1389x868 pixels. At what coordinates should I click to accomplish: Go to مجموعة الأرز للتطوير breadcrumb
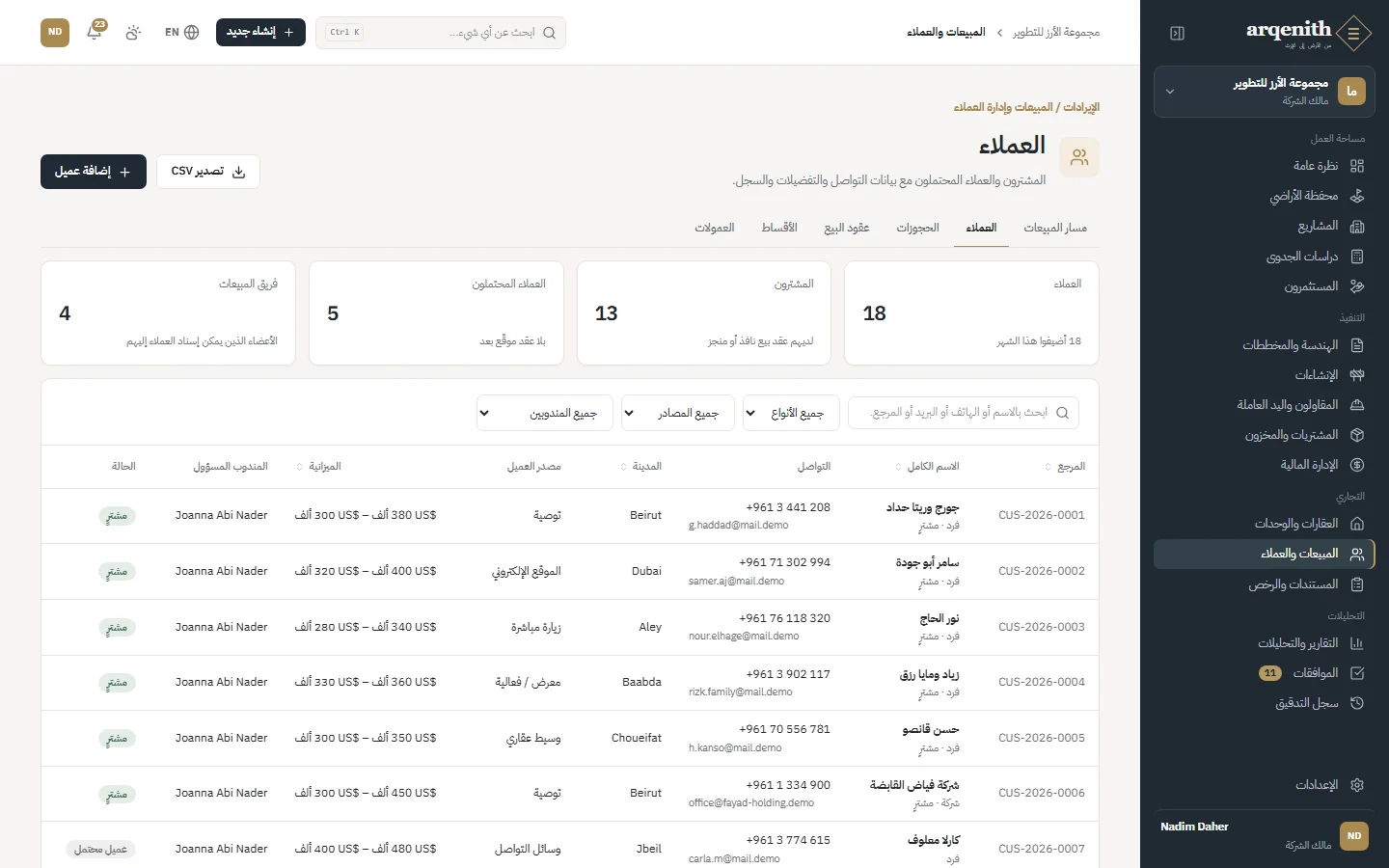[1056, 32]
